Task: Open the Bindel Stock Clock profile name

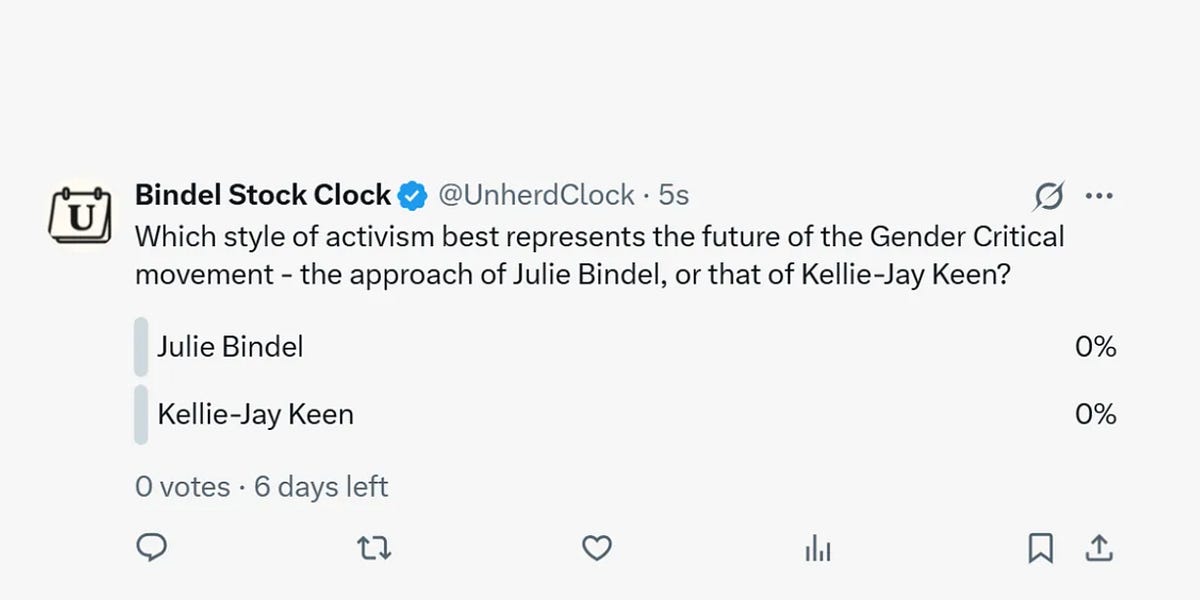Action: (x=262, y=195)
